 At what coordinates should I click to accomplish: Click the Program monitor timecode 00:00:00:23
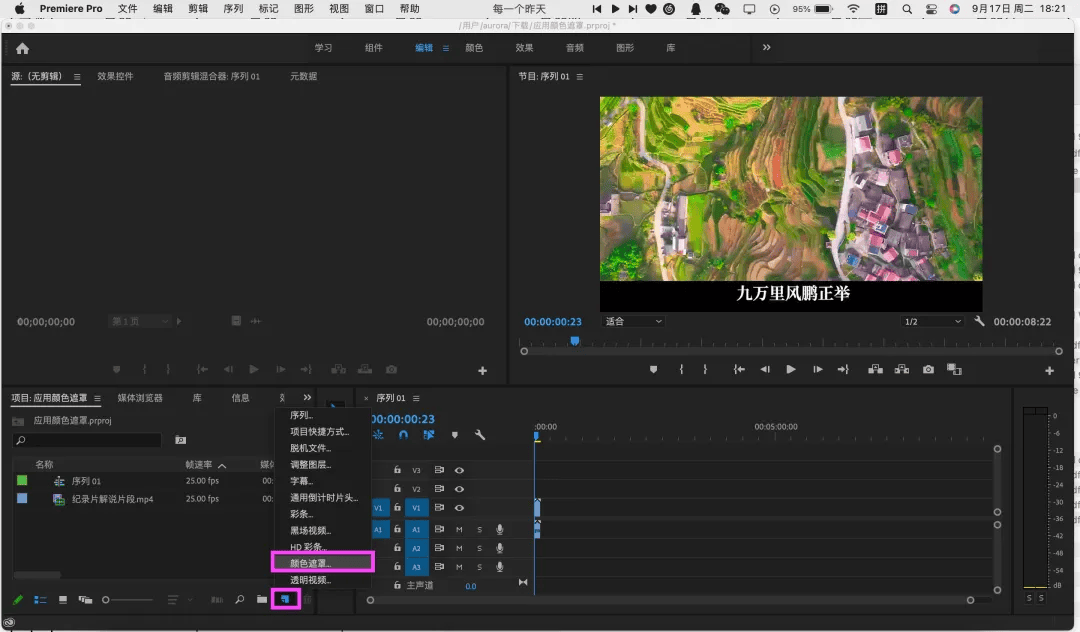(x=552, y=322)
